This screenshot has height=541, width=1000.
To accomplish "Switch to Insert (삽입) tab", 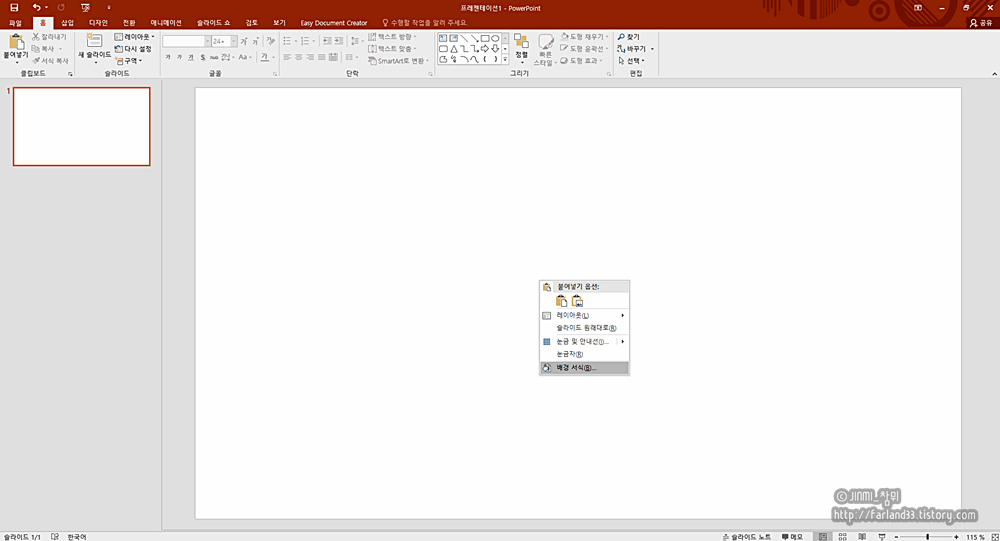I will 67,22.
